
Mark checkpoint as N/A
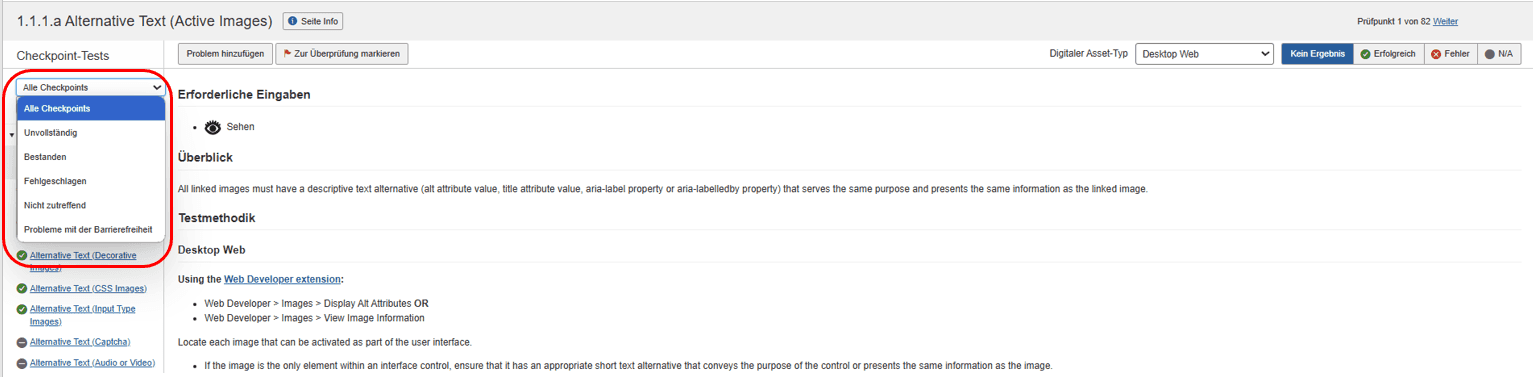1499,54
